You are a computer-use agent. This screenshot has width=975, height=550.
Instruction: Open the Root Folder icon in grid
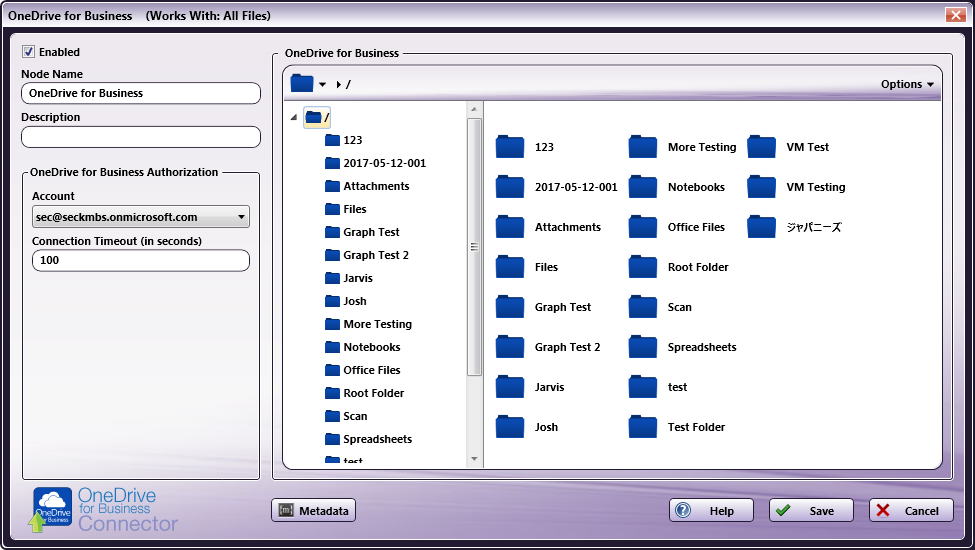pyautogui.click(x=643, y=267)
